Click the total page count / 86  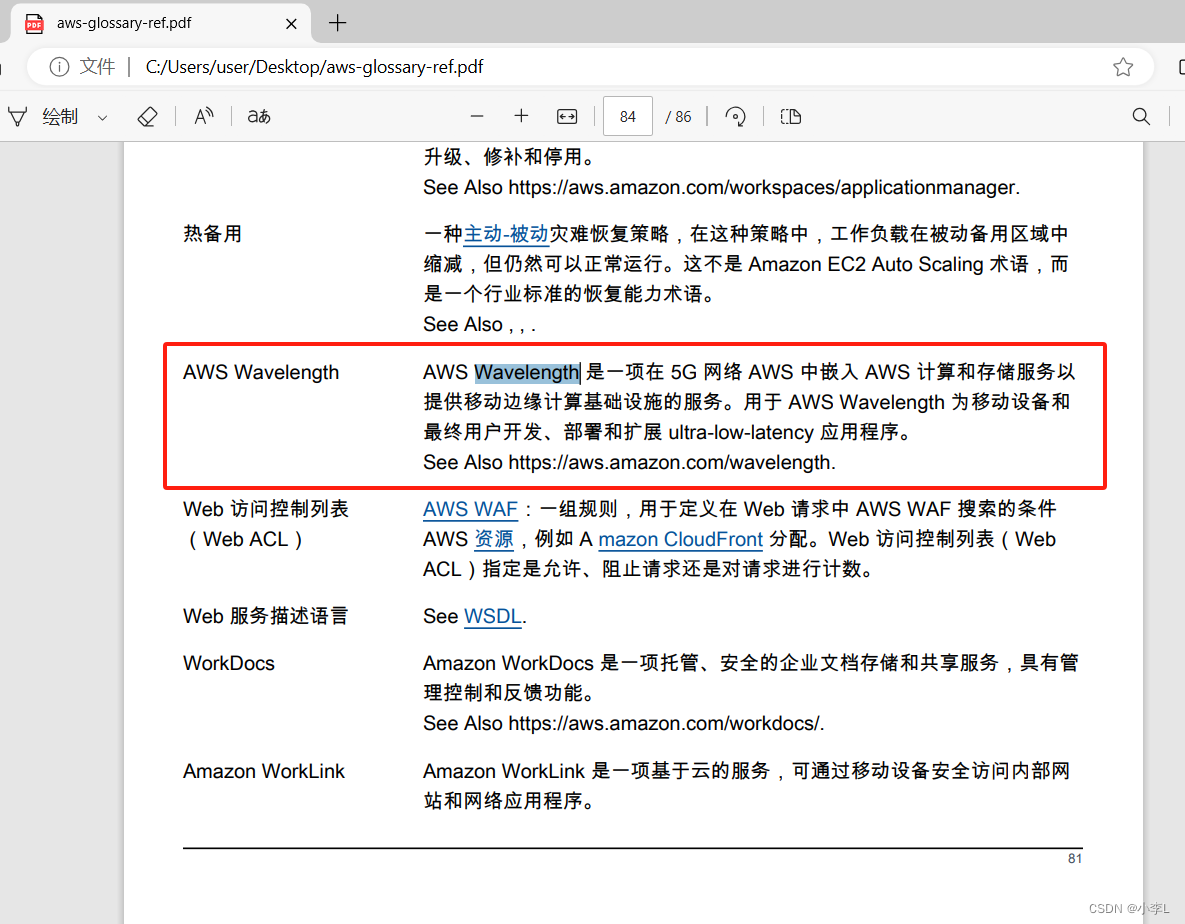coord(679,117)
